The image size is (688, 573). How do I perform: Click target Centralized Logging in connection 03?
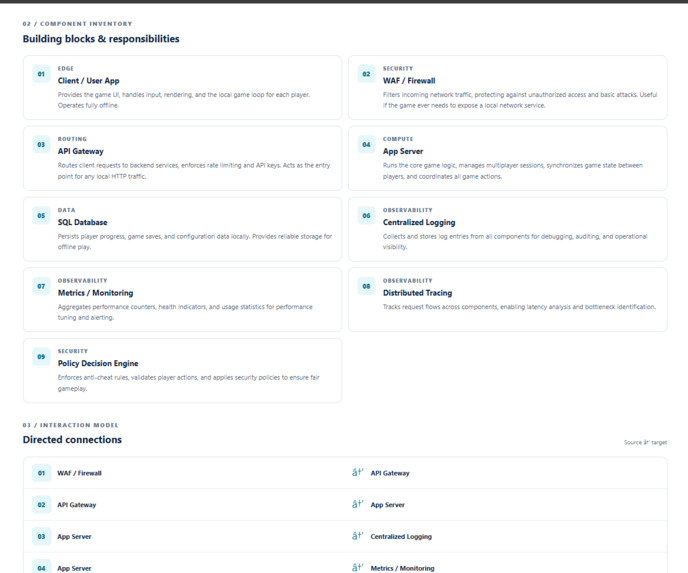coord(401,536)
